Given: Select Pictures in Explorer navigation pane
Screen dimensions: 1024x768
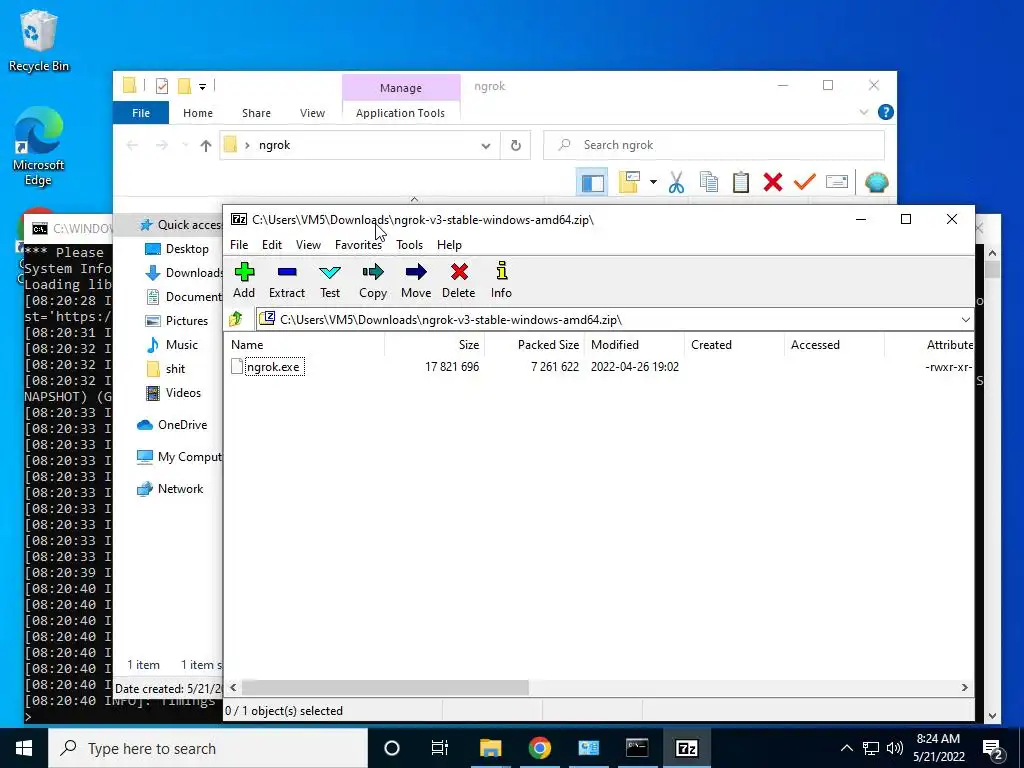Looking at the screenshot, I should 176,321.
